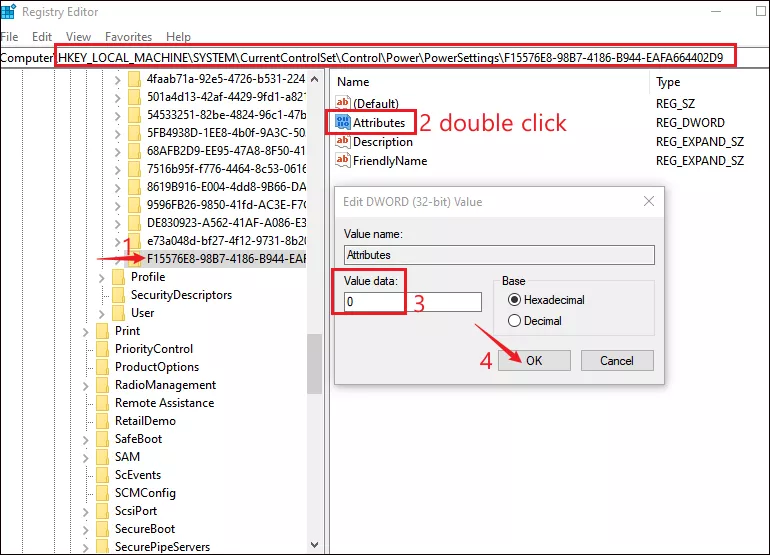Click the FriendlyName value name
This screenshot has width=770, height=555.
point(390,161)
